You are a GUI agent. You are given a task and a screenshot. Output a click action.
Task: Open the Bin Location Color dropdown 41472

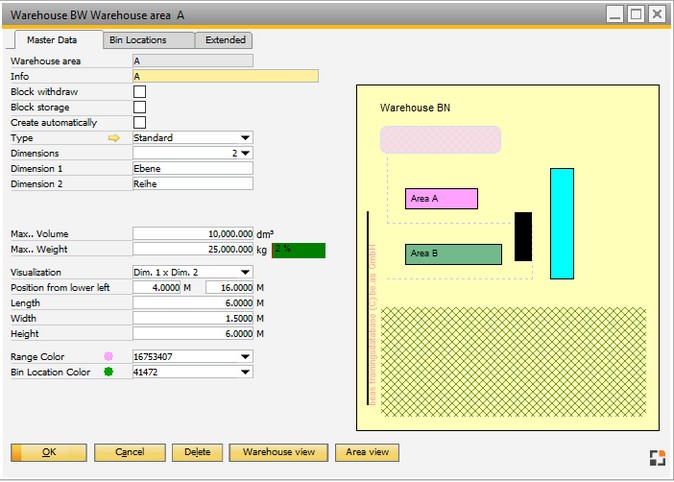[x=245, y=372]
